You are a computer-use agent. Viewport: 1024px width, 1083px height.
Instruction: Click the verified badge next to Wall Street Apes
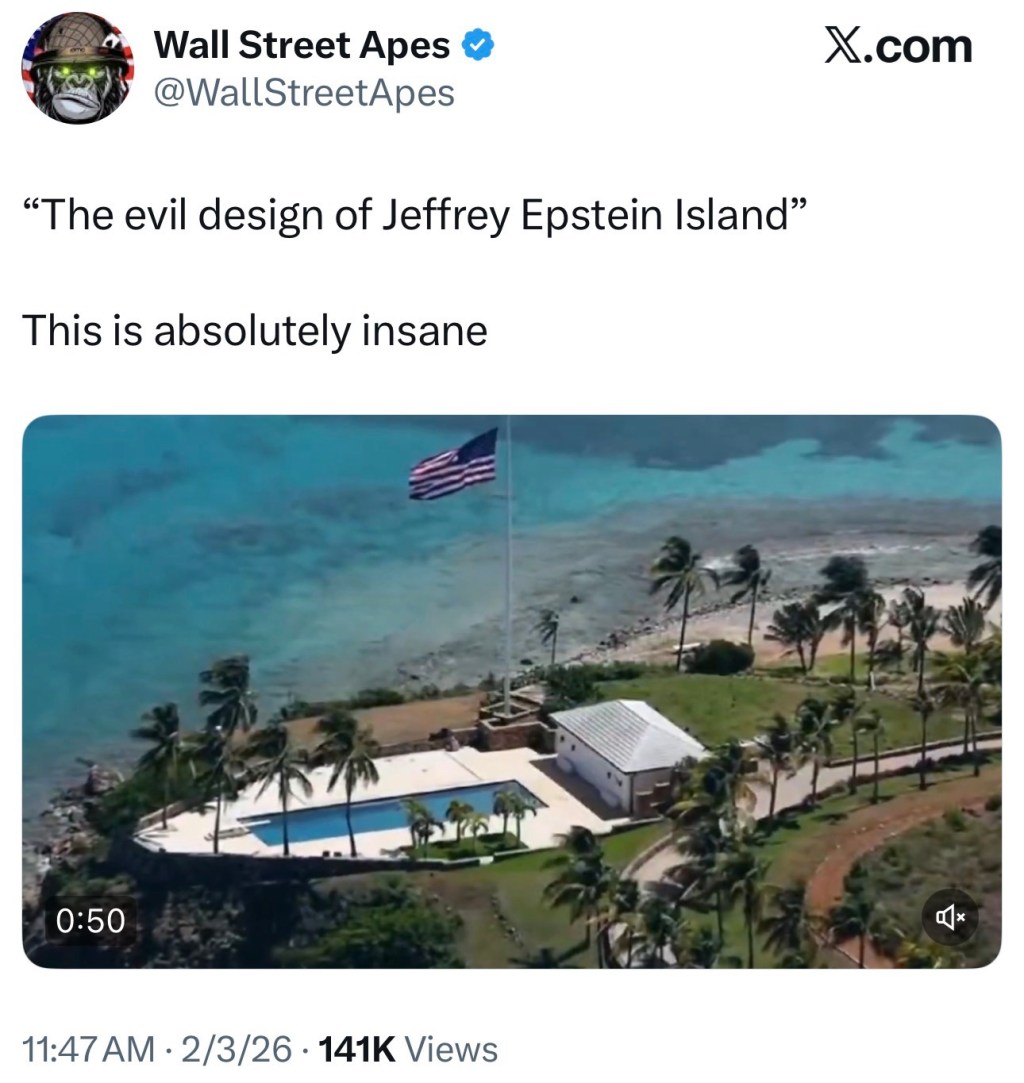(477, 43)
